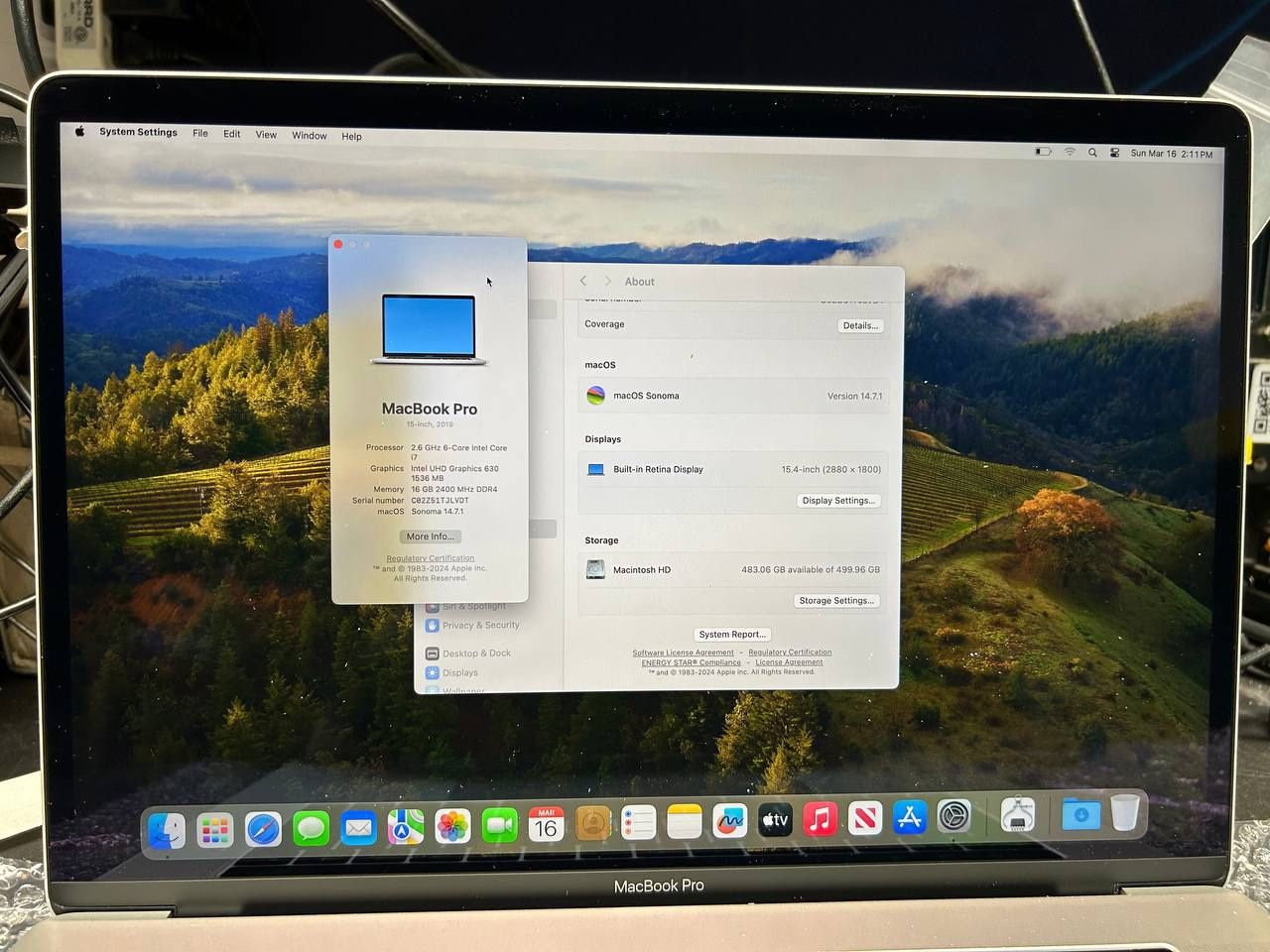Open the Apple menu
The image size is (1270, 952).
coord(79,131)
